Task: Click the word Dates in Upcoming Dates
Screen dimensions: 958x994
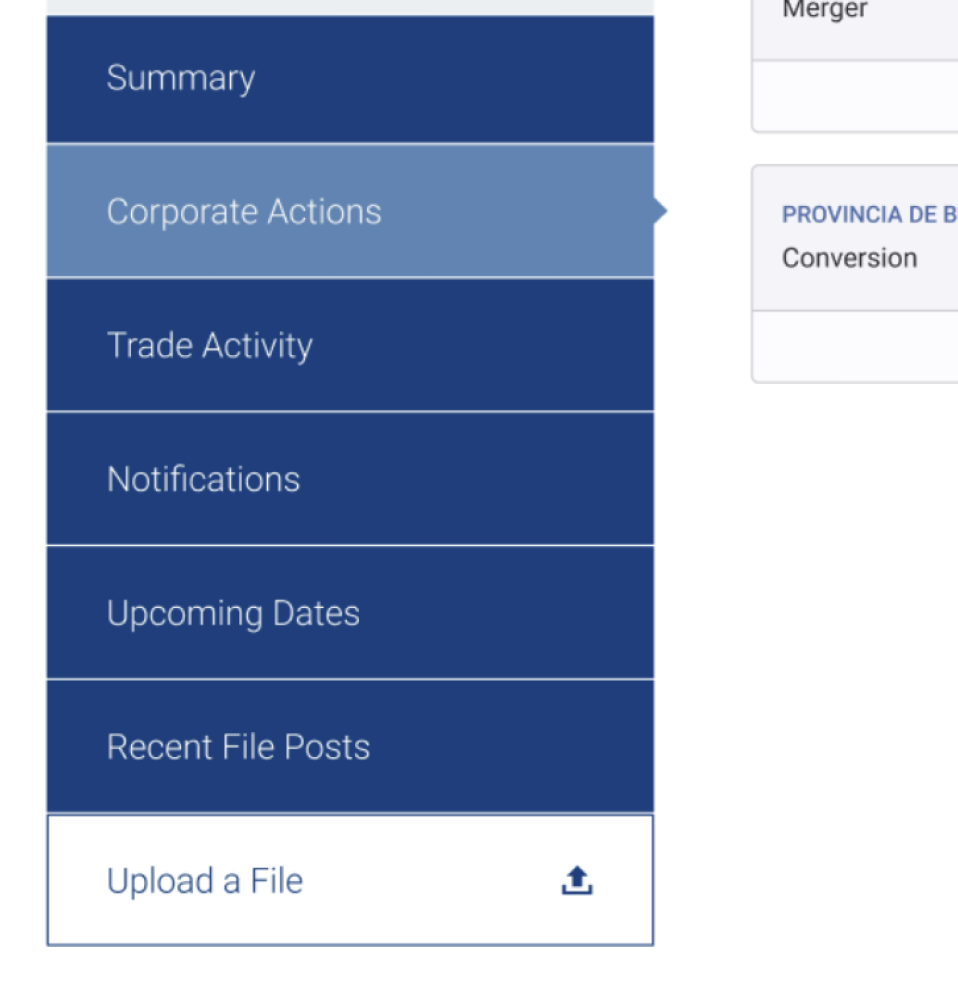Action: (316, 614)
